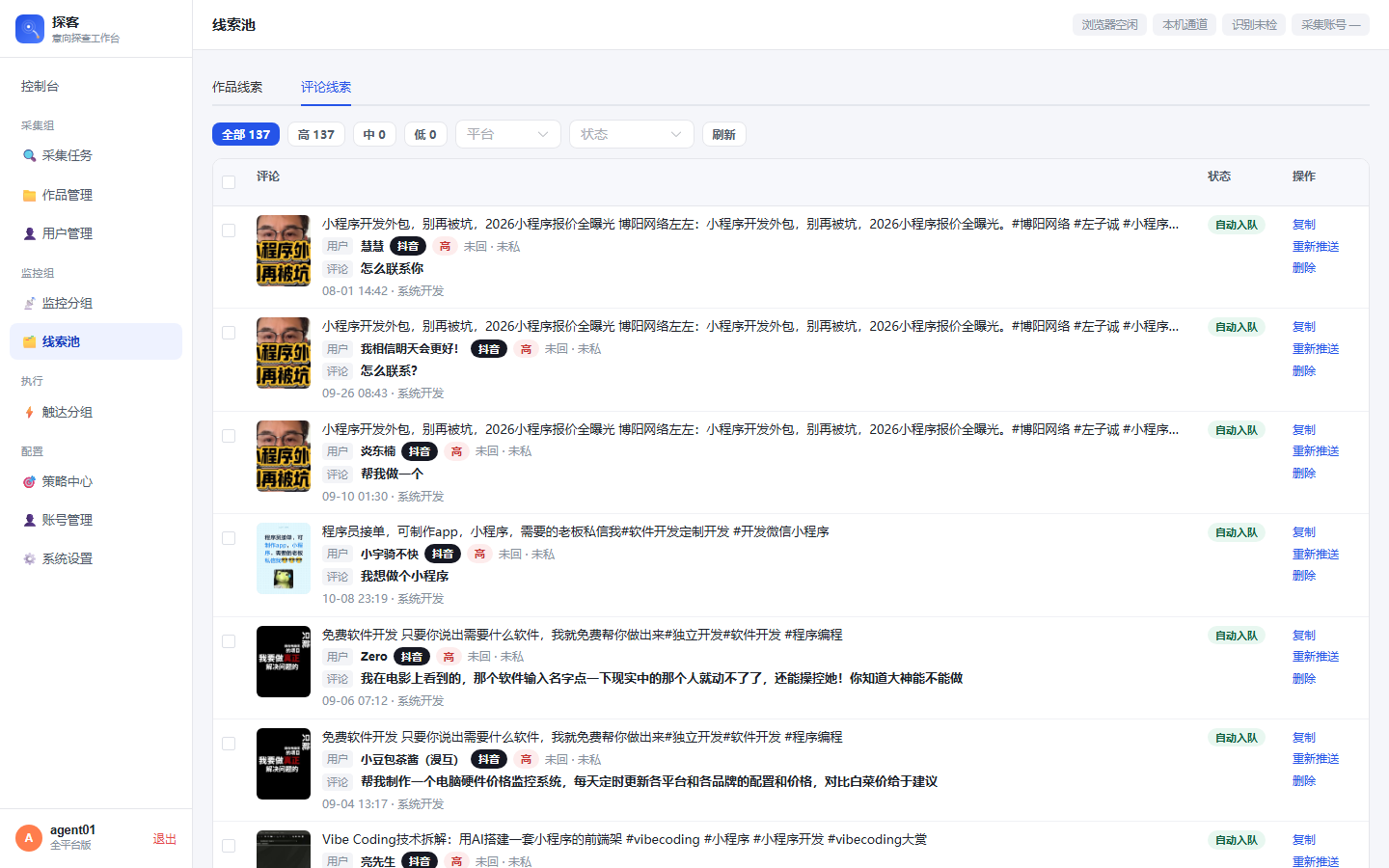Check the row for user 我相信明天会更好!
The height and width of the screenshot is (868, 1389).
click(x=229, y=333)
